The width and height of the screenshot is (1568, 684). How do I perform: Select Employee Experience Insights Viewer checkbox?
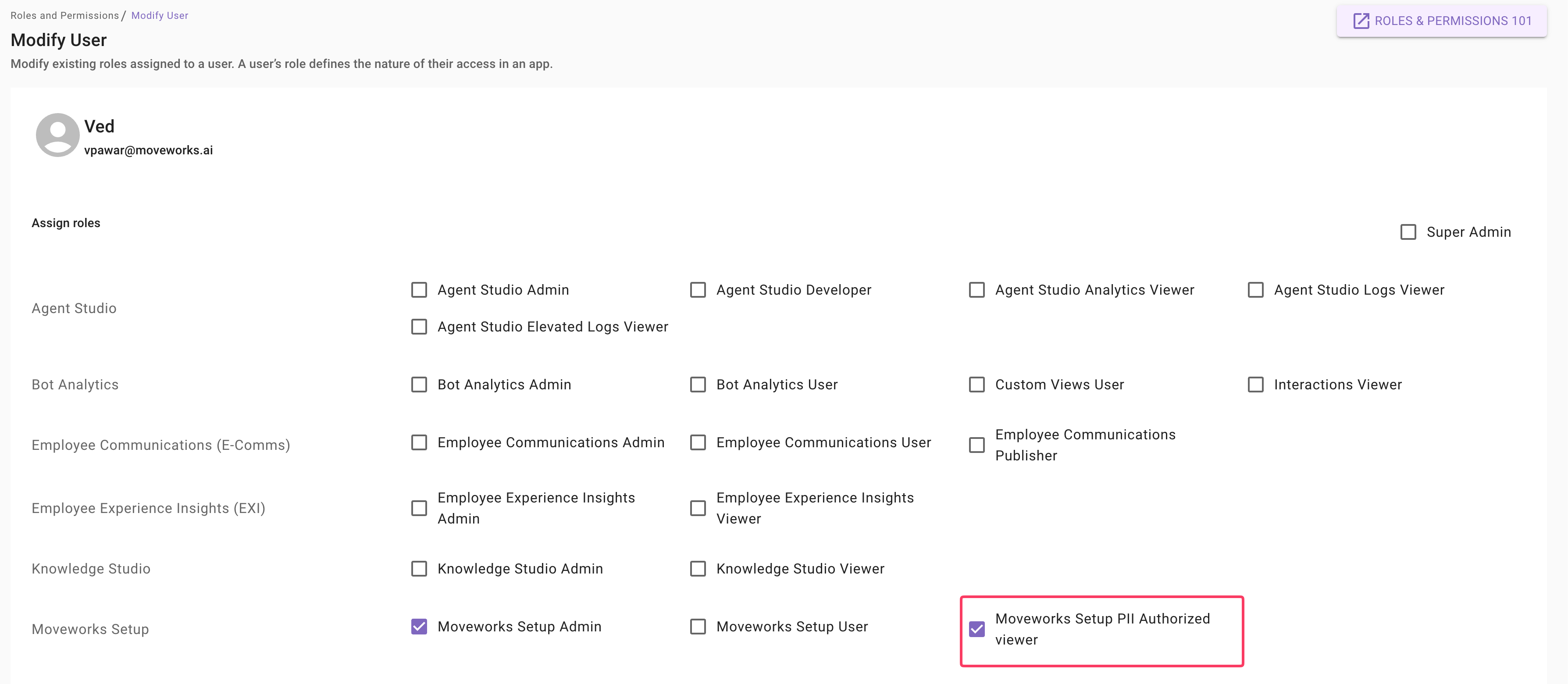coord(698,508)
